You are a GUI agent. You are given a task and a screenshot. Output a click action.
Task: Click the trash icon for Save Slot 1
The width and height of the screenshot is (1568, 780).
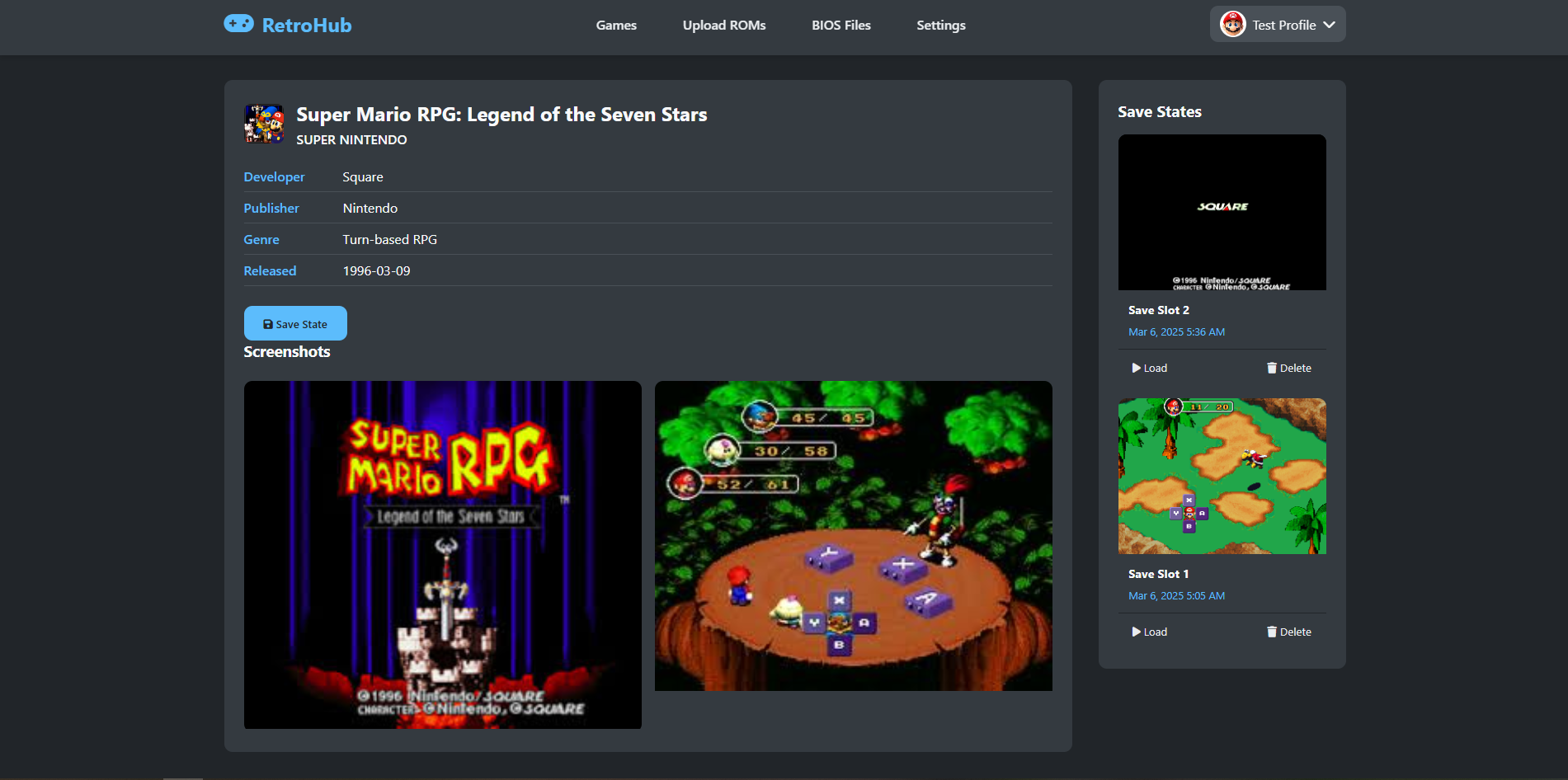(x=1271, y=632)
